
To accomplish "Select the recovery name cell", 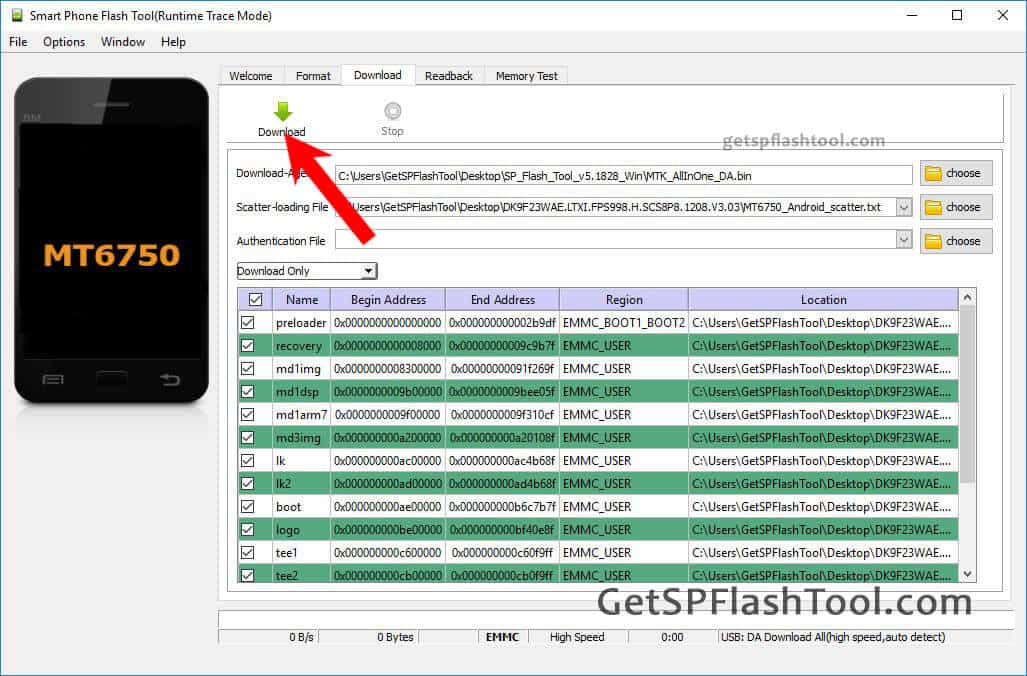I will pyautogui.click(x=299, y=345).
